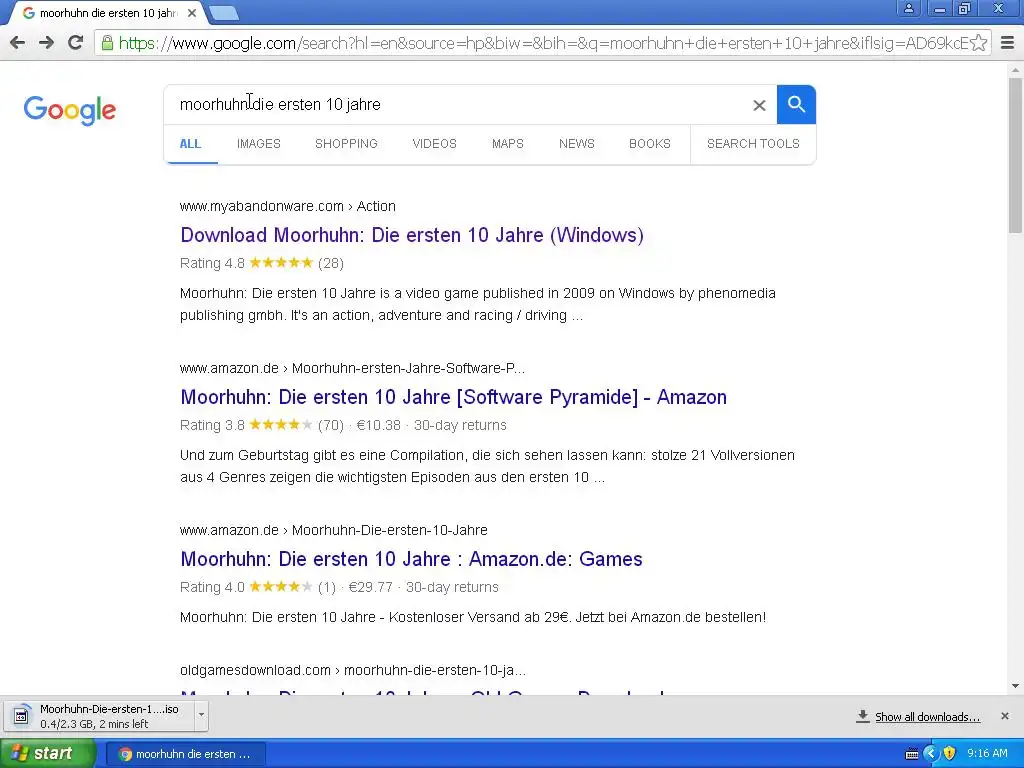
Task: Click the Rating 4.8 stars
Action: tap(281, 263)
